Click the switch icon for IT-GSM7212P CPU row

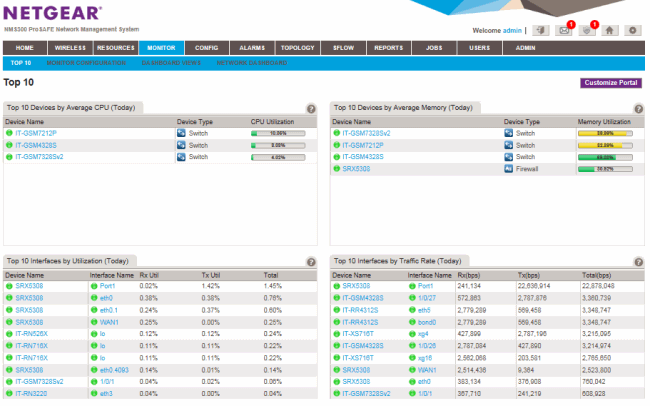click(x=182, y=132)
